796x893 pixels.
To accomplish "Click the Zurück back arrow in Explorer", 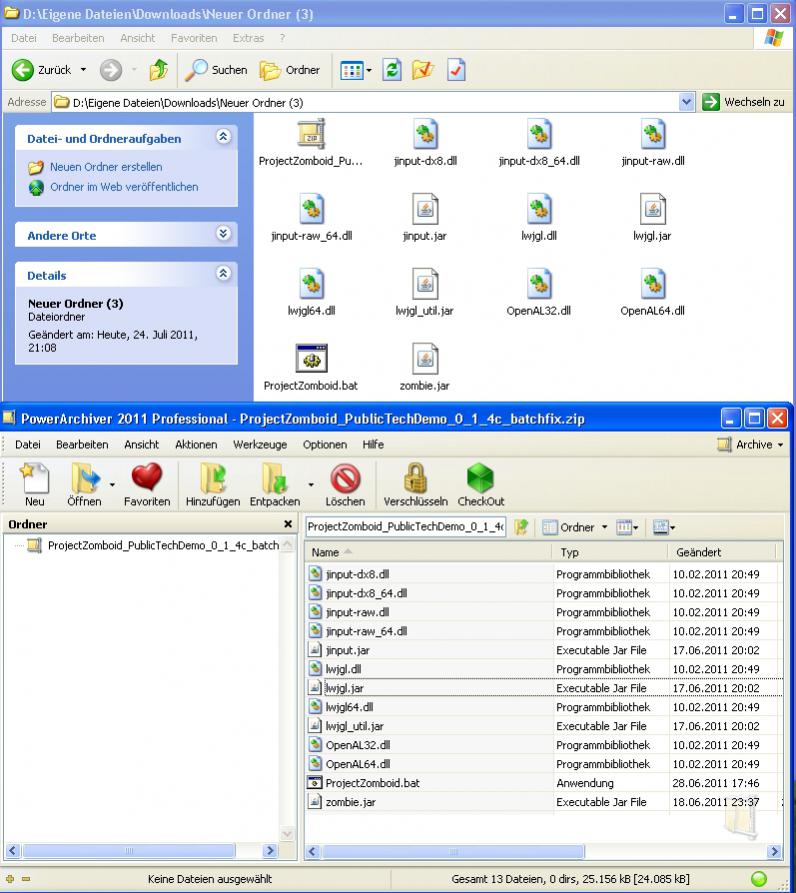I will point(23,70).
